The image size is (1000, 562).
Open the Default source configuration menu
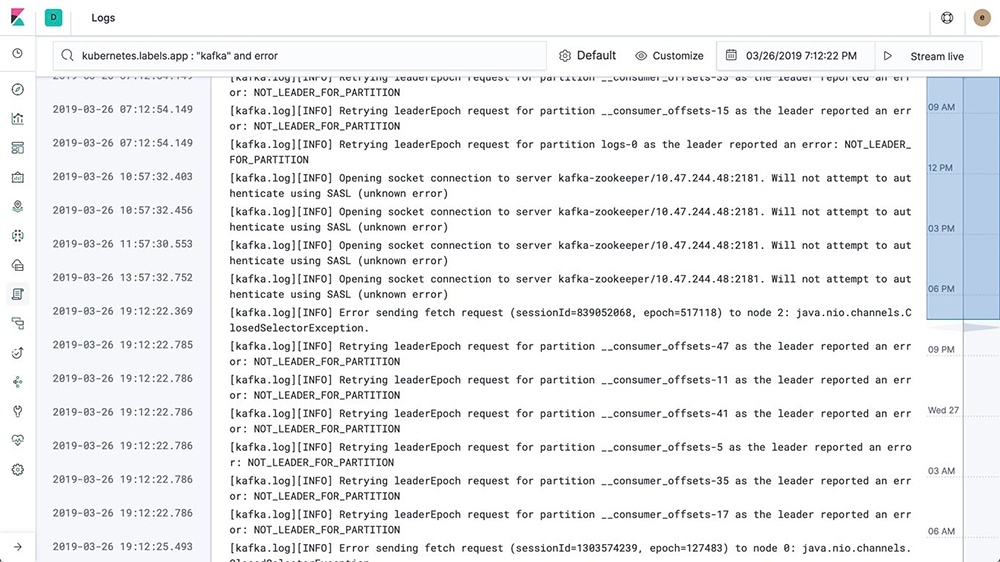(x=587, y=56)
